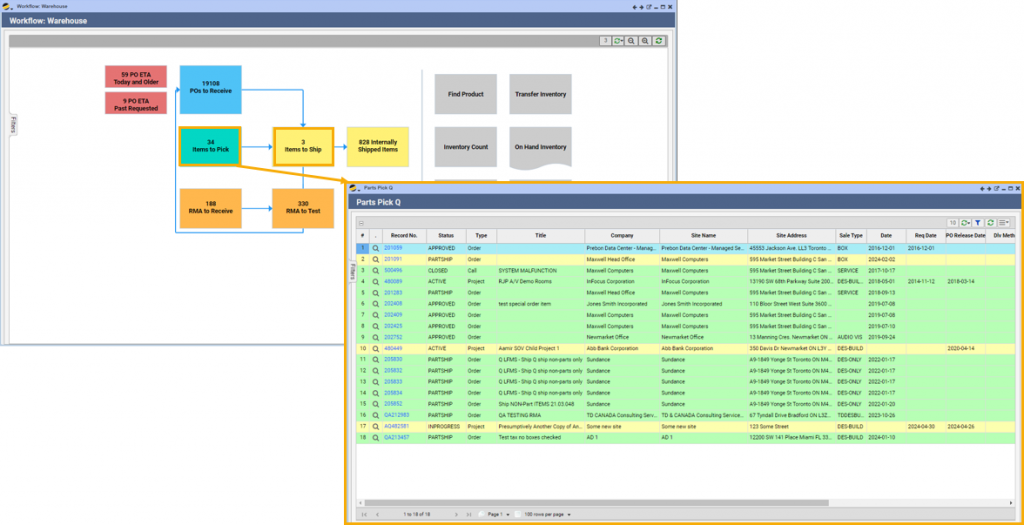Expand the Filters side panel in Parts Pick Q
Viewport: 1024px width, 525px height.
pyautogui.click(x=352, y=270)
